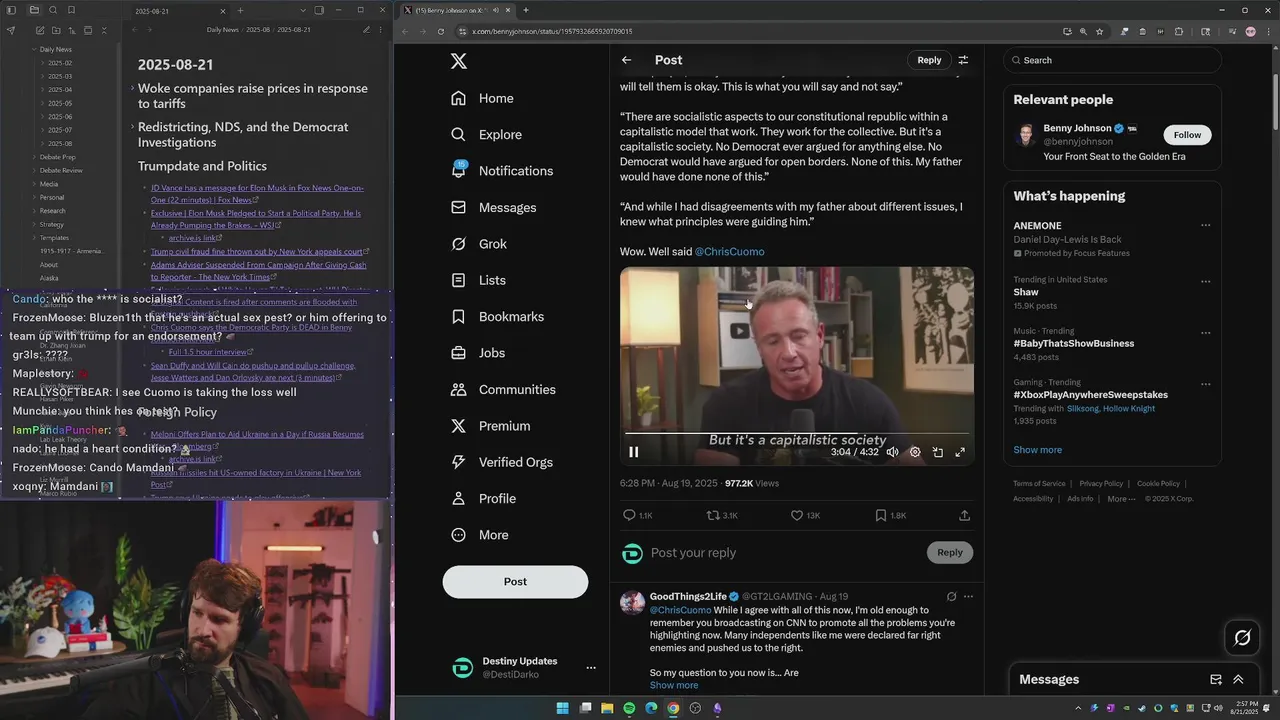Image resolution: width=1280 pixels, height=720 pixels.
Task: Follow Benny Johnson
Action: (x=1187, y=135)
